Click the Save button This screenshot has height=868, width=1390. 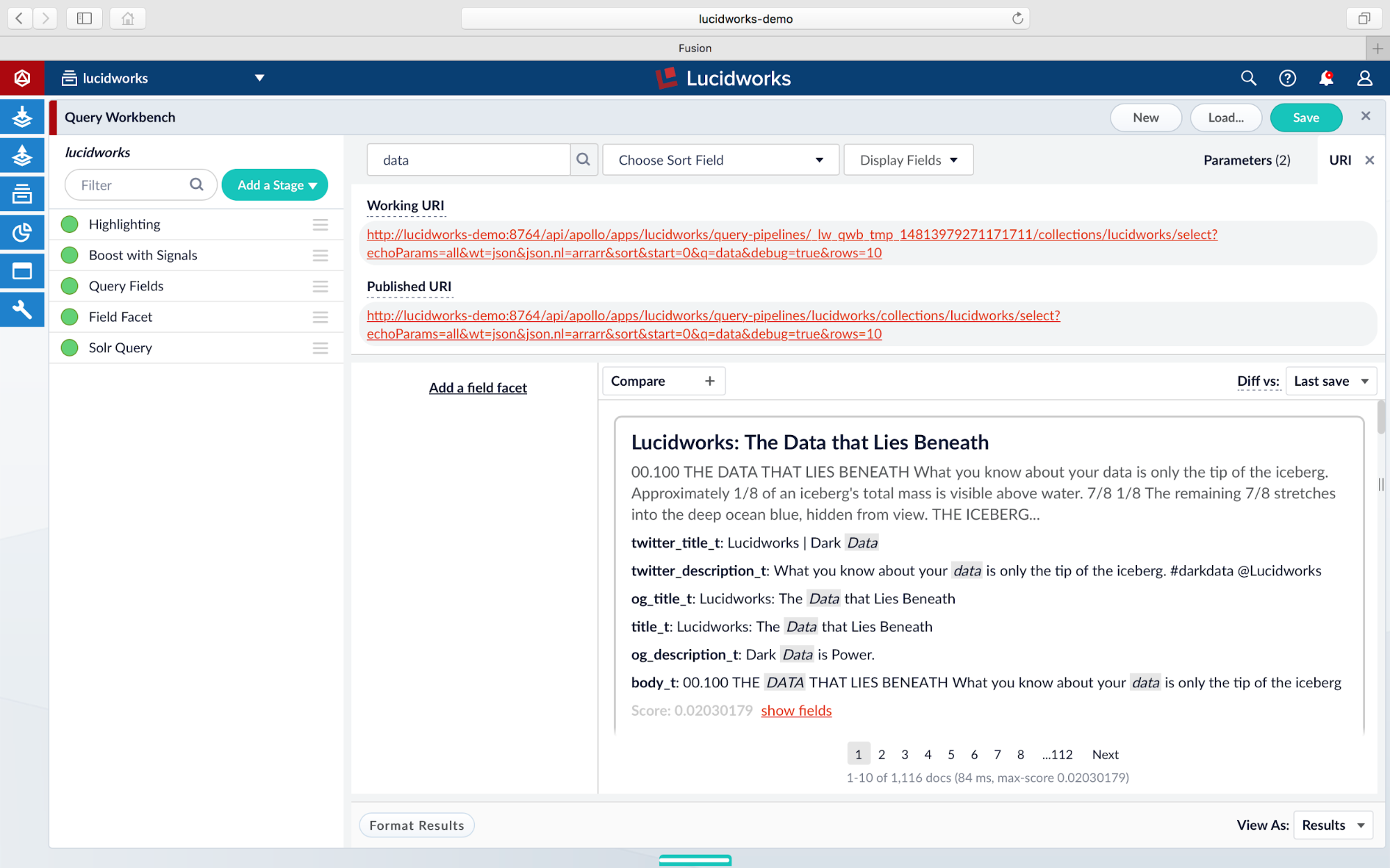click(x=1306, y=117)
